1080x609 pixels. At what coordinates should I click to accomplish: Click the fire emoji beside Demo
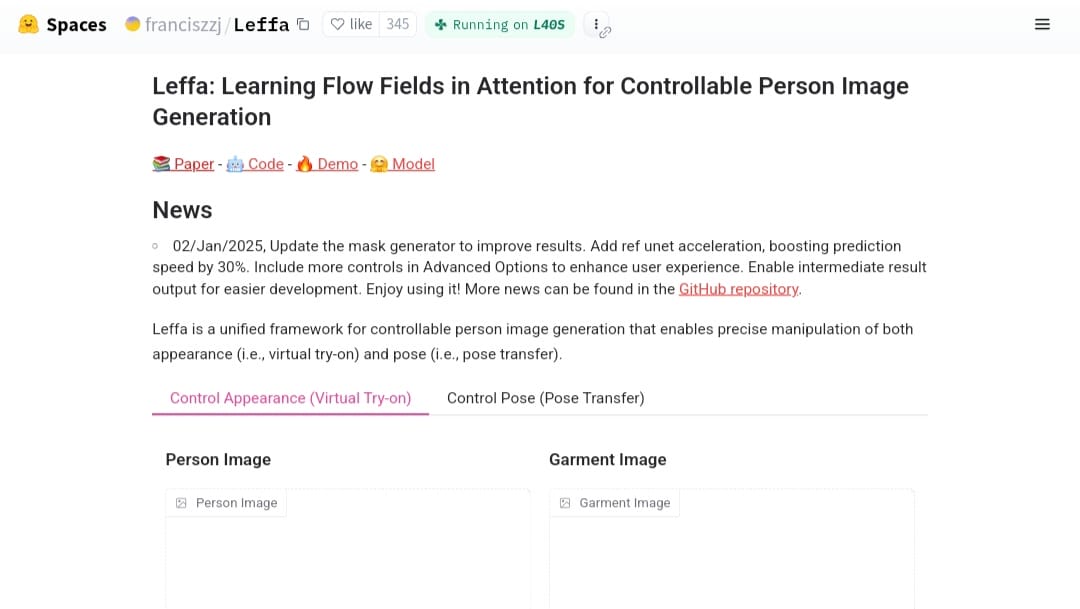tap(304, 164)
